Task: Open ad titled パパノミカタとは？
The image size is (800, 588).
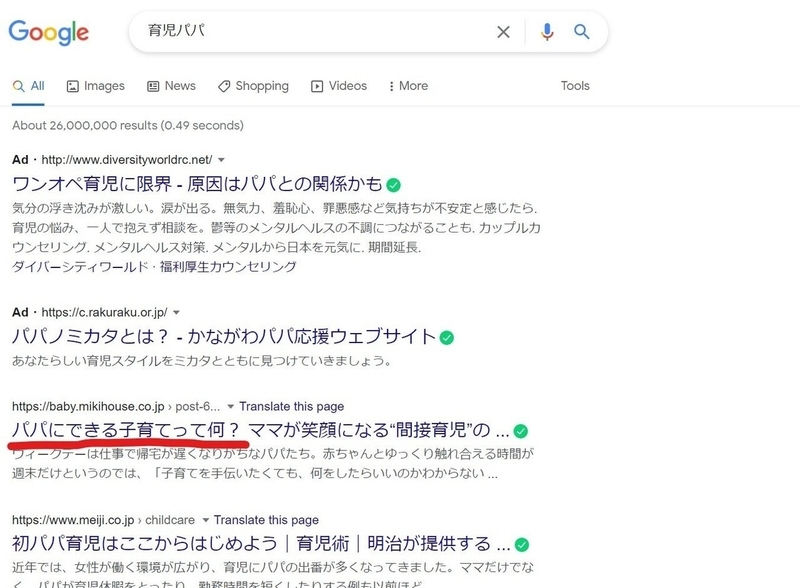Action: coord(223,336)
